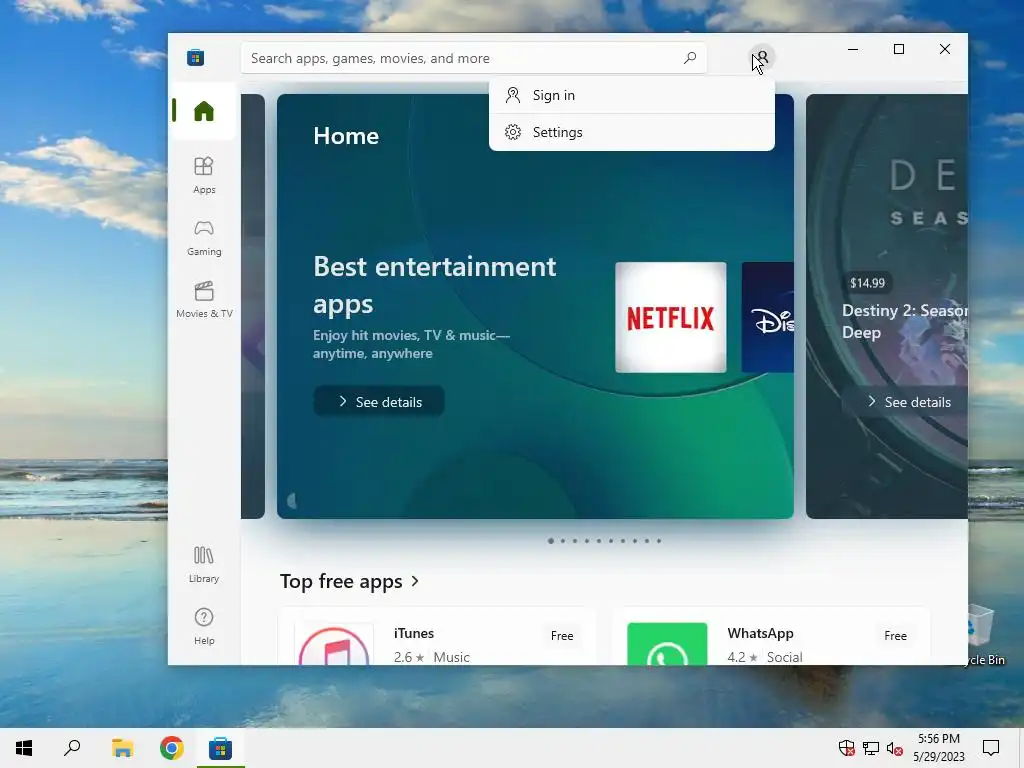Image resolution: width=1024 pixels, height=768 pixels.
Task: Click the search magnifier icon
Action: 690,58
